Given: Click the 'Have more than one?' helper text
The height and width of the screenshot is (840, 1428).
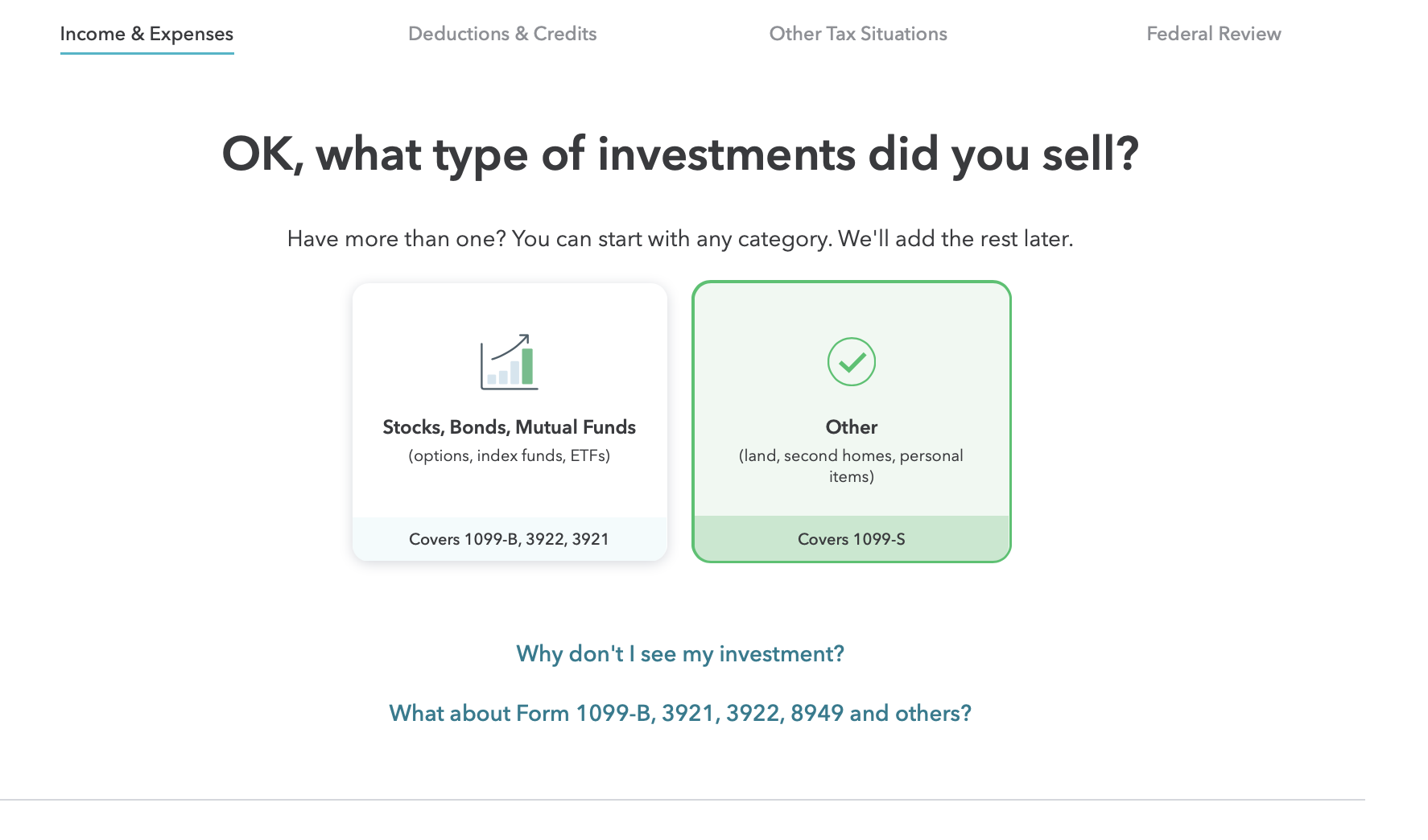Looking at the screenshot, I should (679, 239).
